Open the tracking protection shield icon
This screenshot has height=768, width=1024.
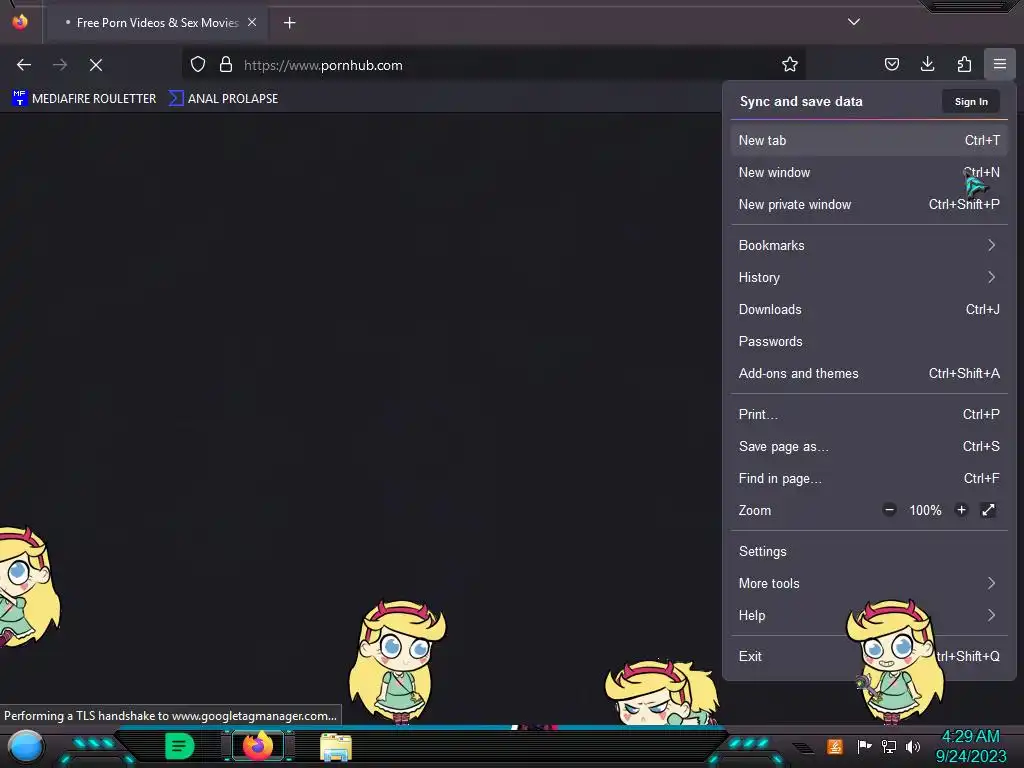coord(198,65)
